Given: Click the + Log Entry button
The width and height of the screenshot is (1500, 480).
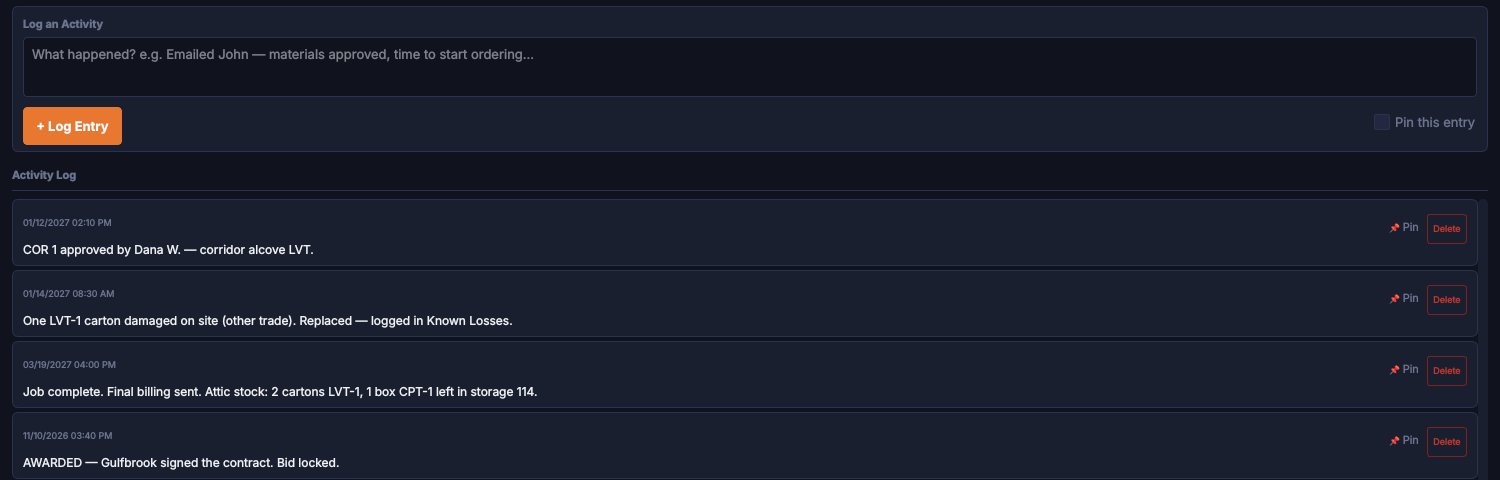Looking at the screenshot, I should click(x=72, y=126).
